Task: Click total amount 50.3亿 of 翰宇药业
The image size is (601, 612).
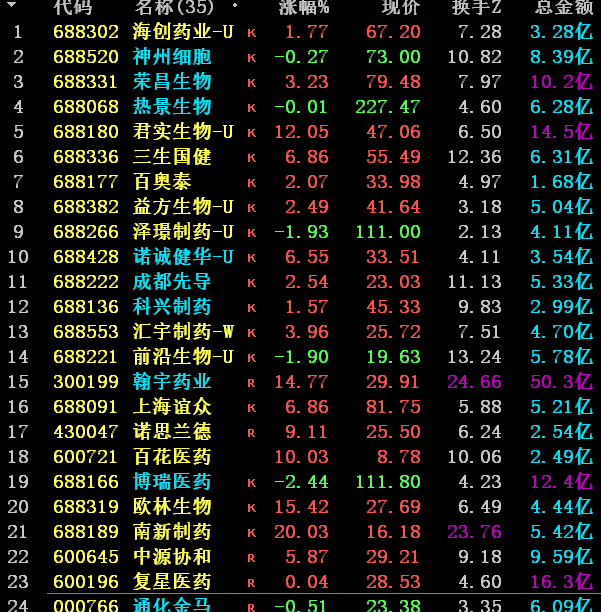Action: [562, 382]
